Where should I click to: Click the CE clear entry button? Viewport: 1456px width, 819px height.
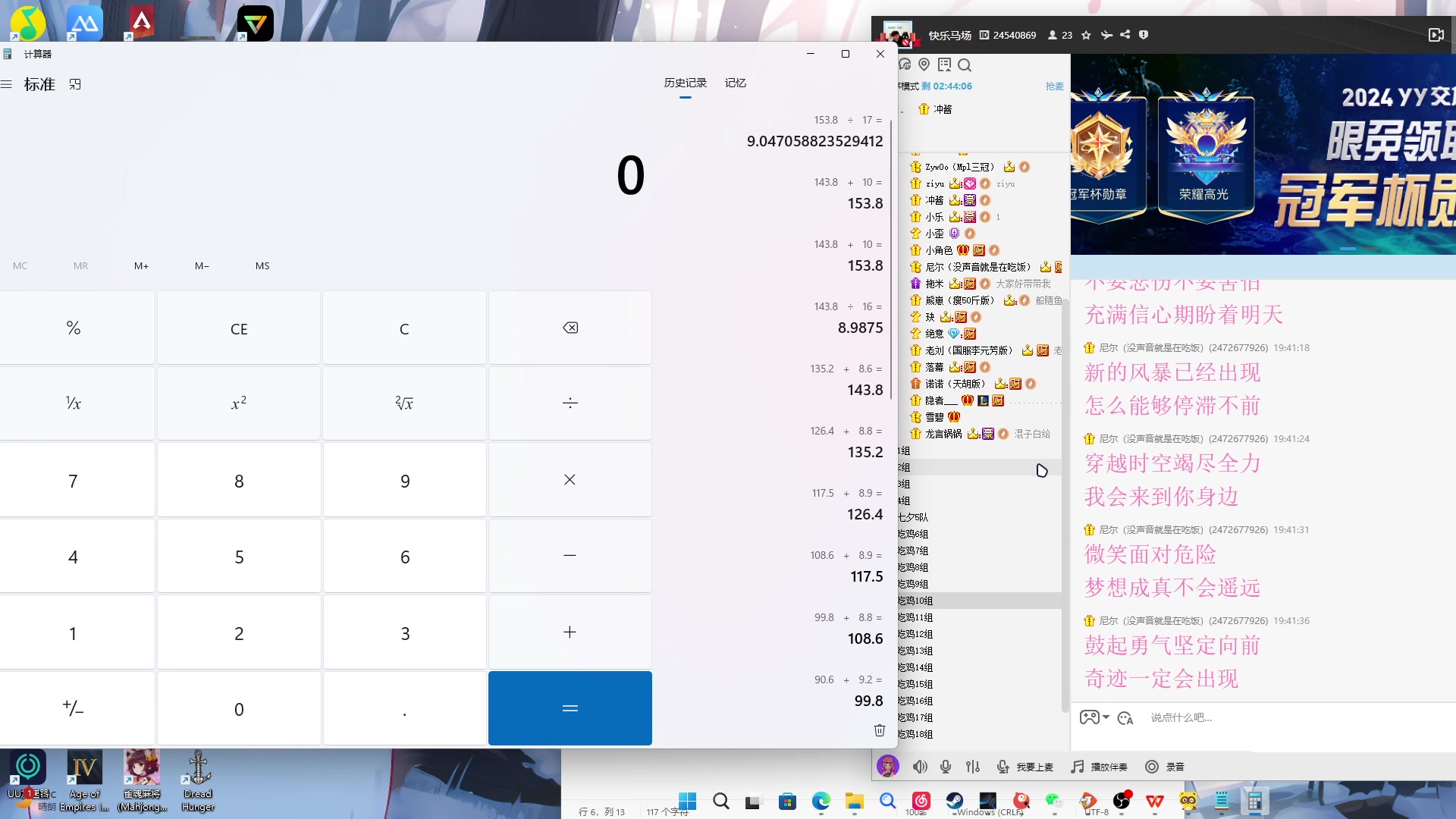pyautogui.click(x=238, y=328)
